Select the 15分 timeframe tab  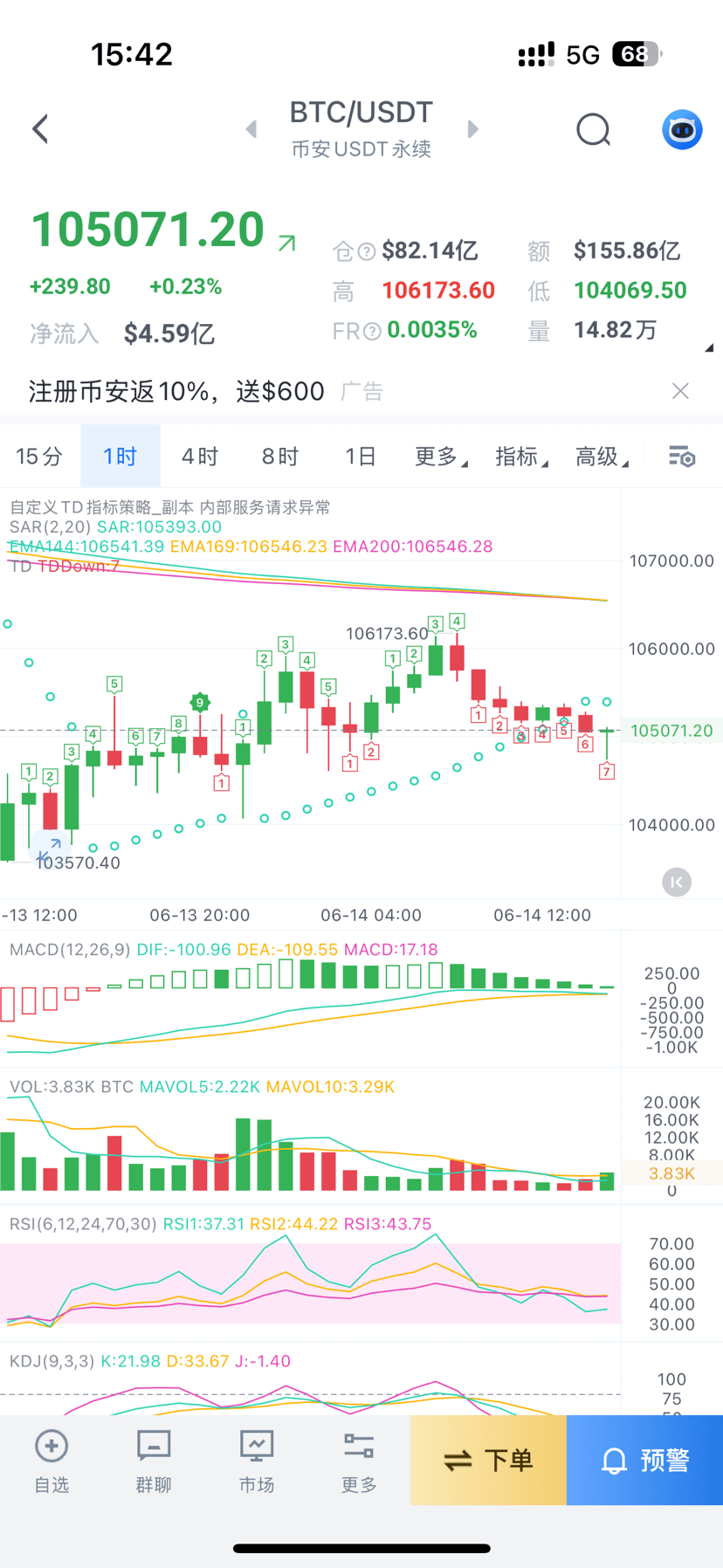click(39, 456)
